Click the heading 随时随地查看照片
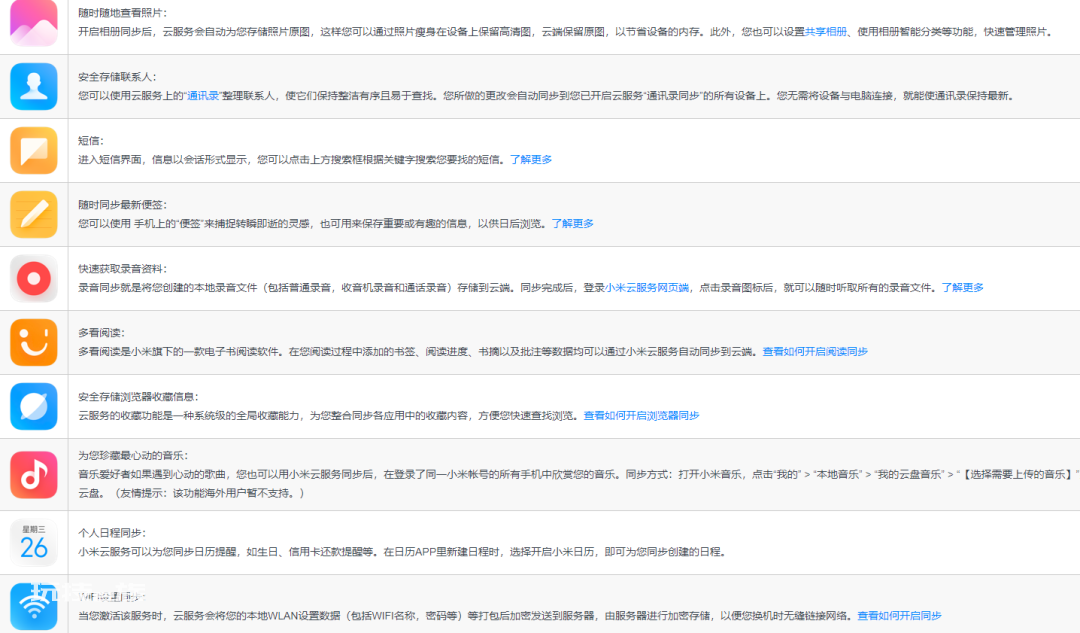Viewport: 1080px width, 633px height. coord(123,13)
